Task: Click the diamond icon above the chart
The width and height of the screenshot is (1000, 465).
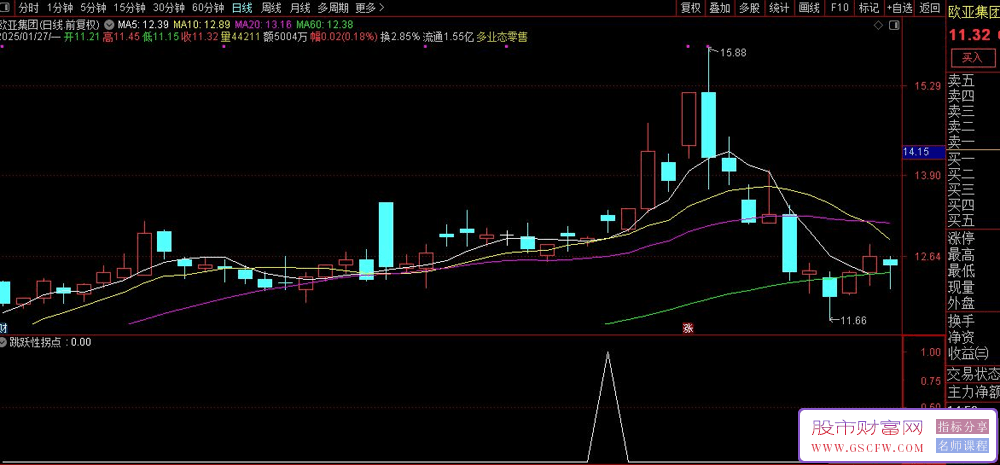Action: click(878, 26)
